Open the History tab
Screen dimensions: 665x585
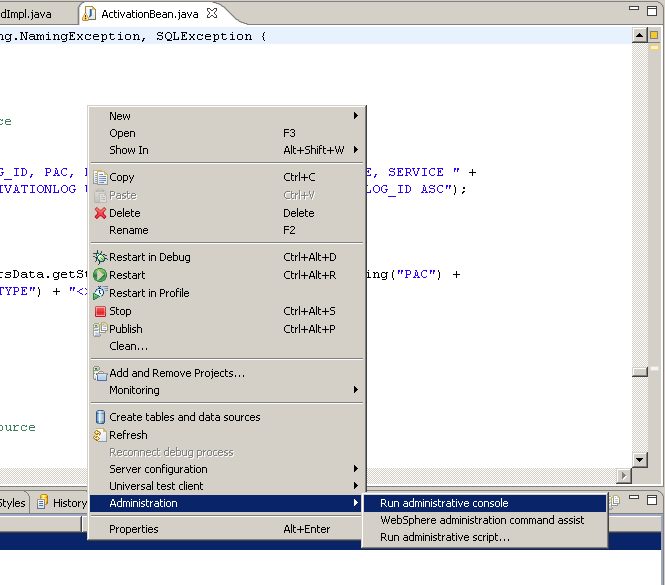tap(64, 503)
